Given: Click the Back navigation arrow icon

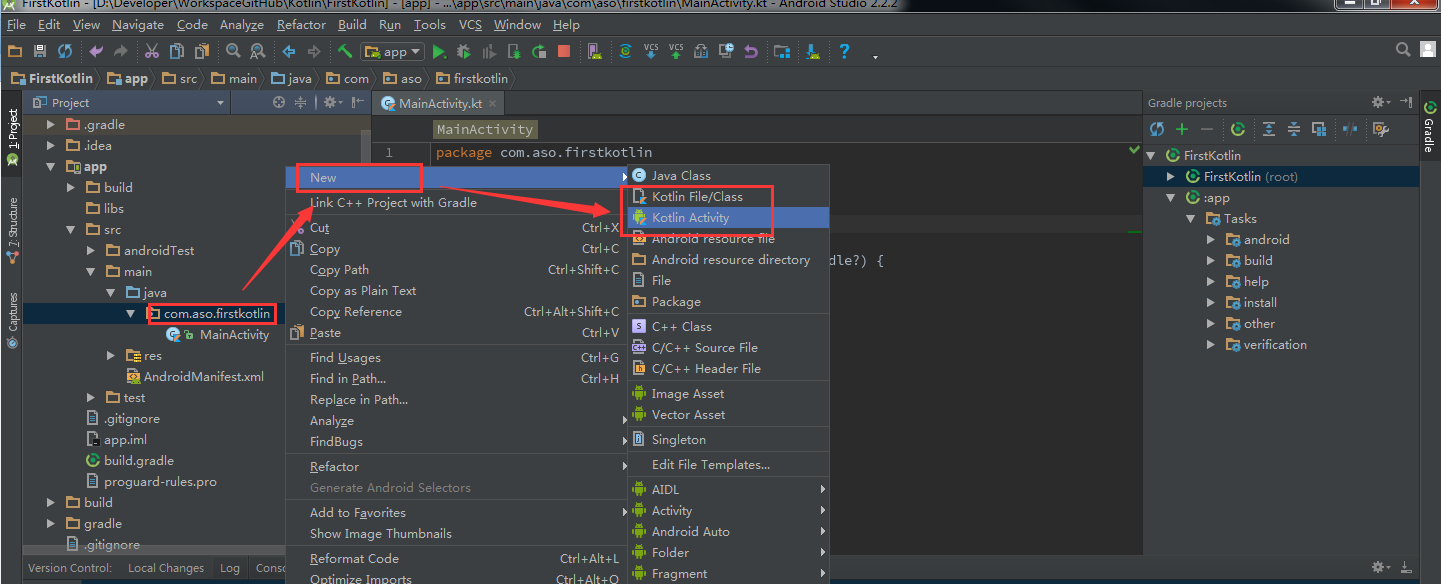Looking at the screenshot, I should tap(289, 51).
